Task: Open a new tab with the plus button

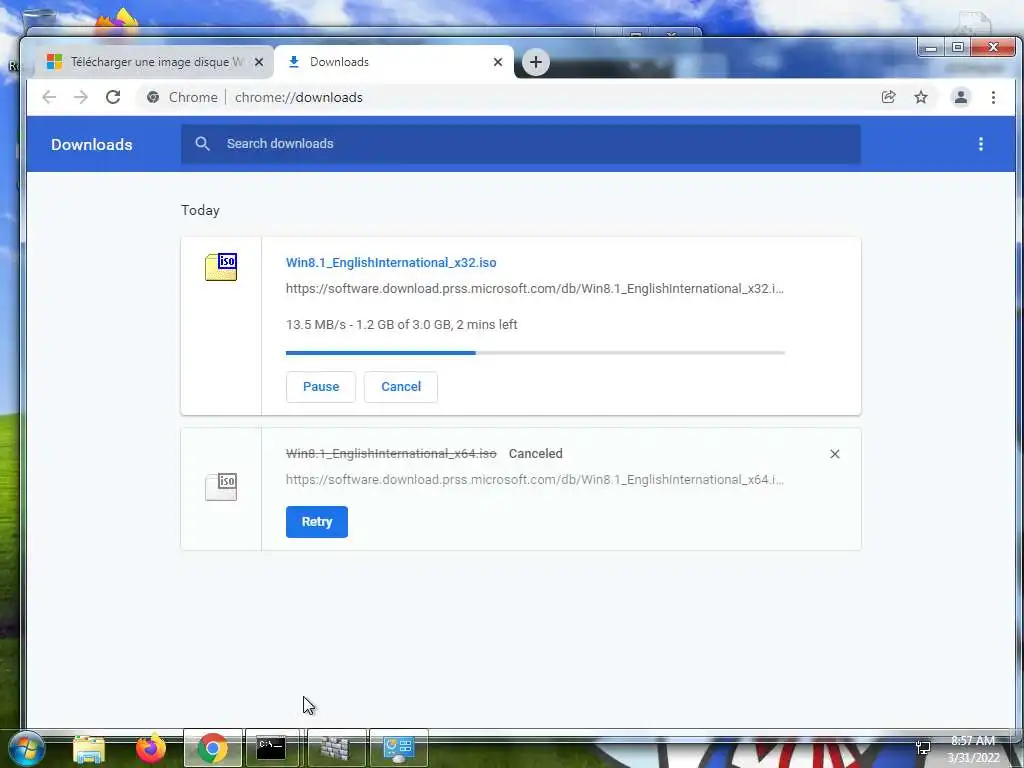Action: [536, 62]
